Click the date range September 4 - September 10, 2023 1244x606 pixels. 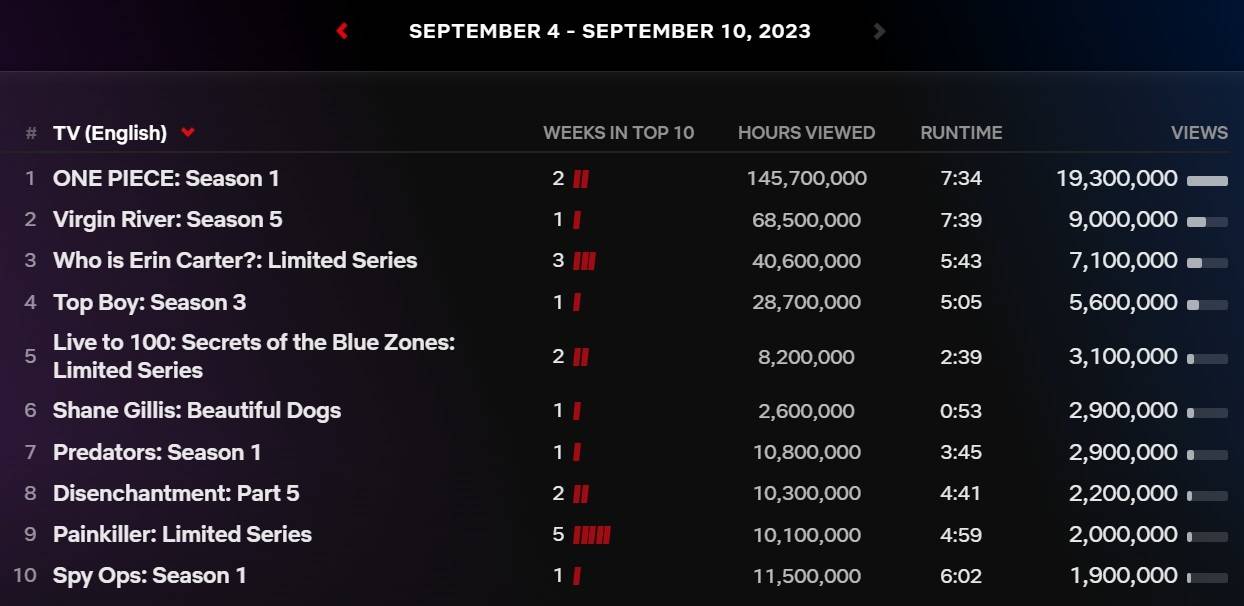pyautogui.click(x=609, y=31)
